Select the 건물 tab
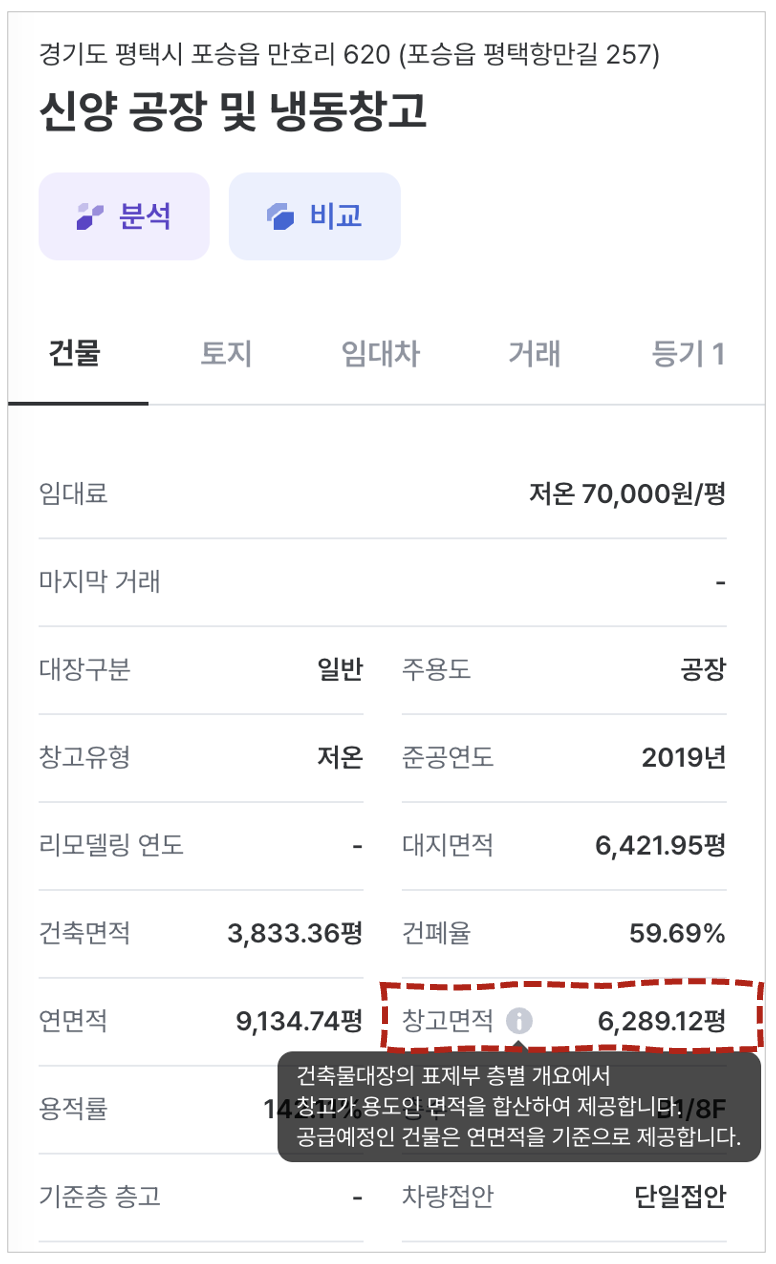The image size is (776, 1264). [75, 354]
